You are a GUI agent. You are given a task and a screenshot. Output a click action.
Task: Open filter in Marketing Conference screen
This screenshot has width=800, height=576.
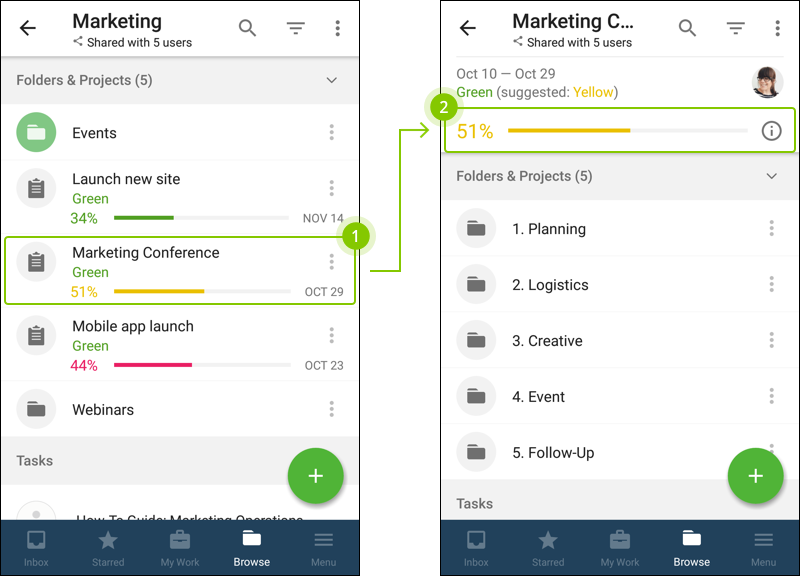(735, 28)
